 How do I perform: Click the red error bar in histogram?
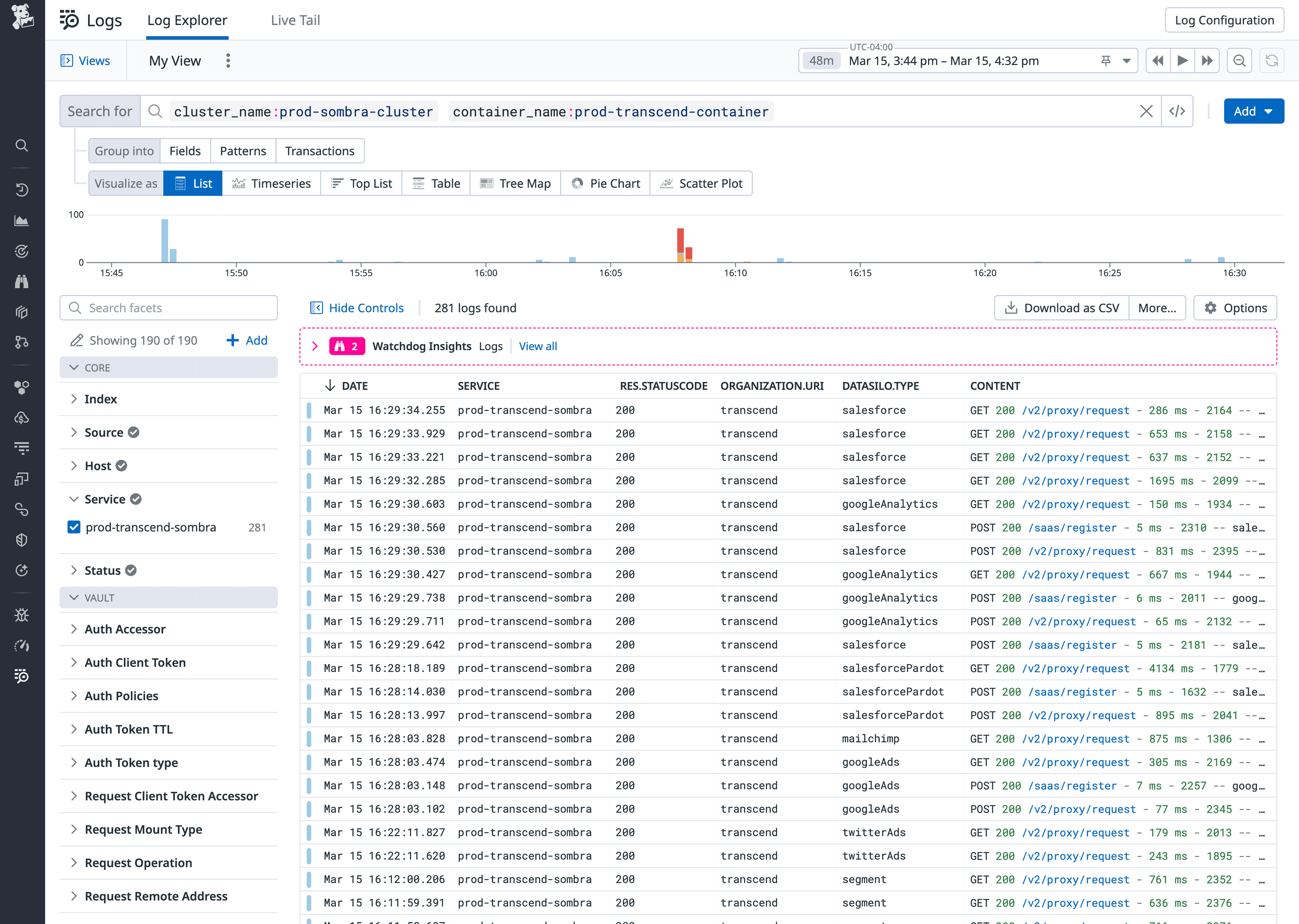tap(680, 240)
